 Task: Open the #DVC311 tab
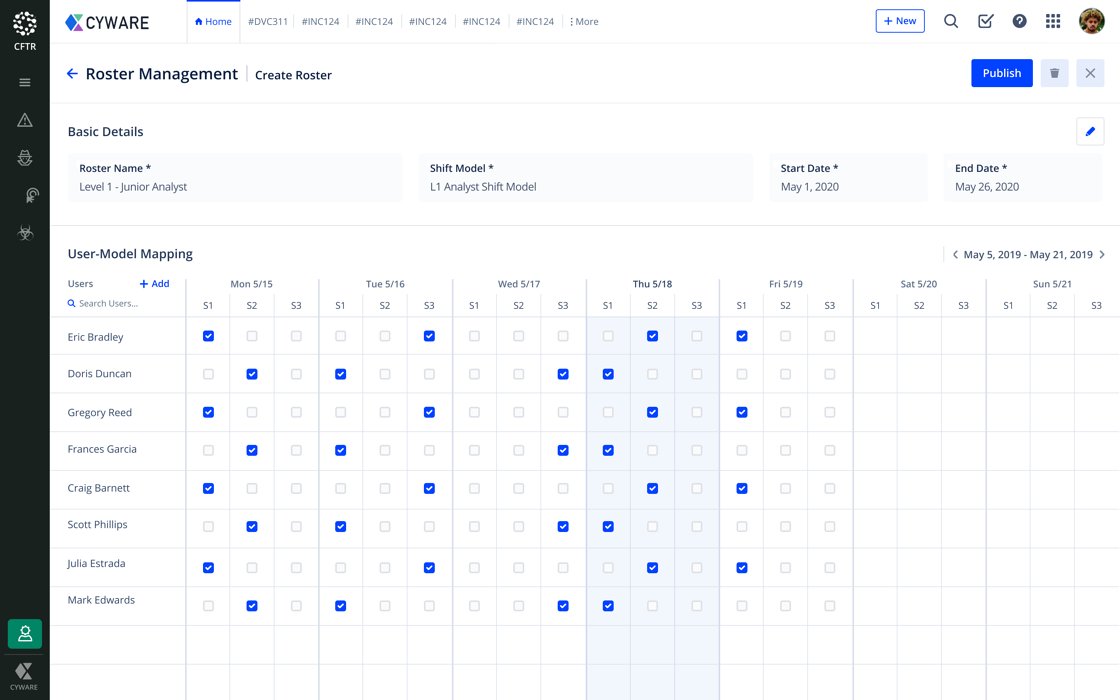(x=268, y=21)
